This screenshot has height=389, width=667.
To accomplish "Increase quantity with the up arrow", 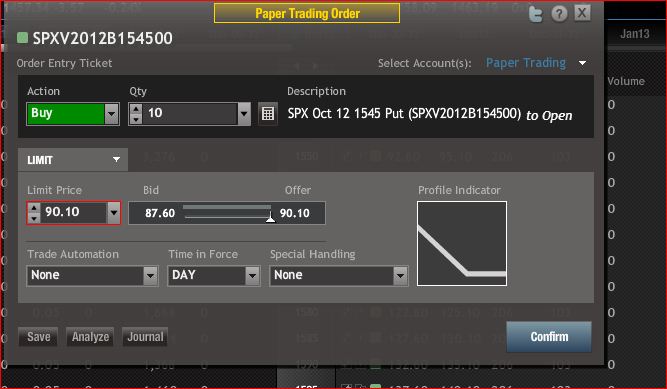I will tap(136, 109).
